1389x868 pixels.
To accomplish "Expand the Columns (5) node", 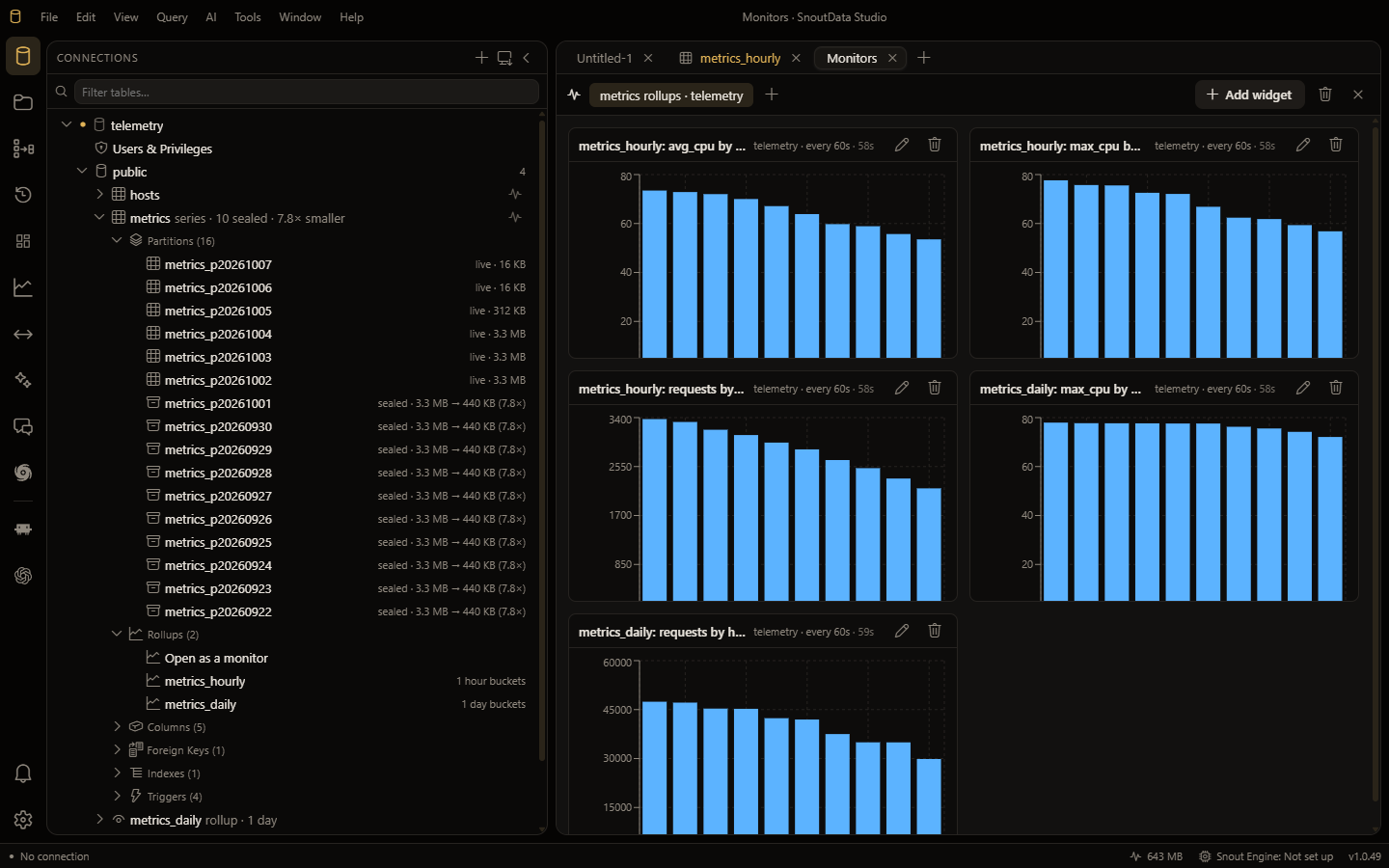I will click(x=117, y=726).
